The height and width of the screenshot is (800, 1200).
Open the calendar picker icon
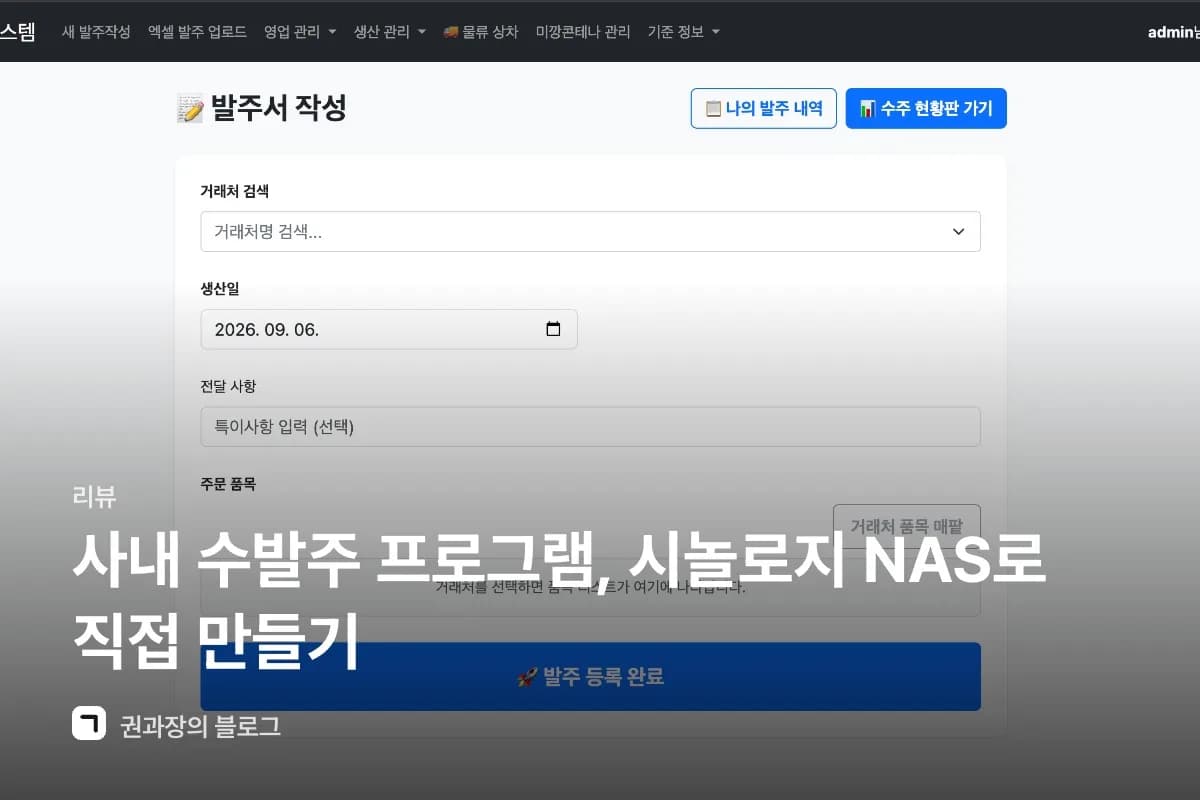[553, 329]
